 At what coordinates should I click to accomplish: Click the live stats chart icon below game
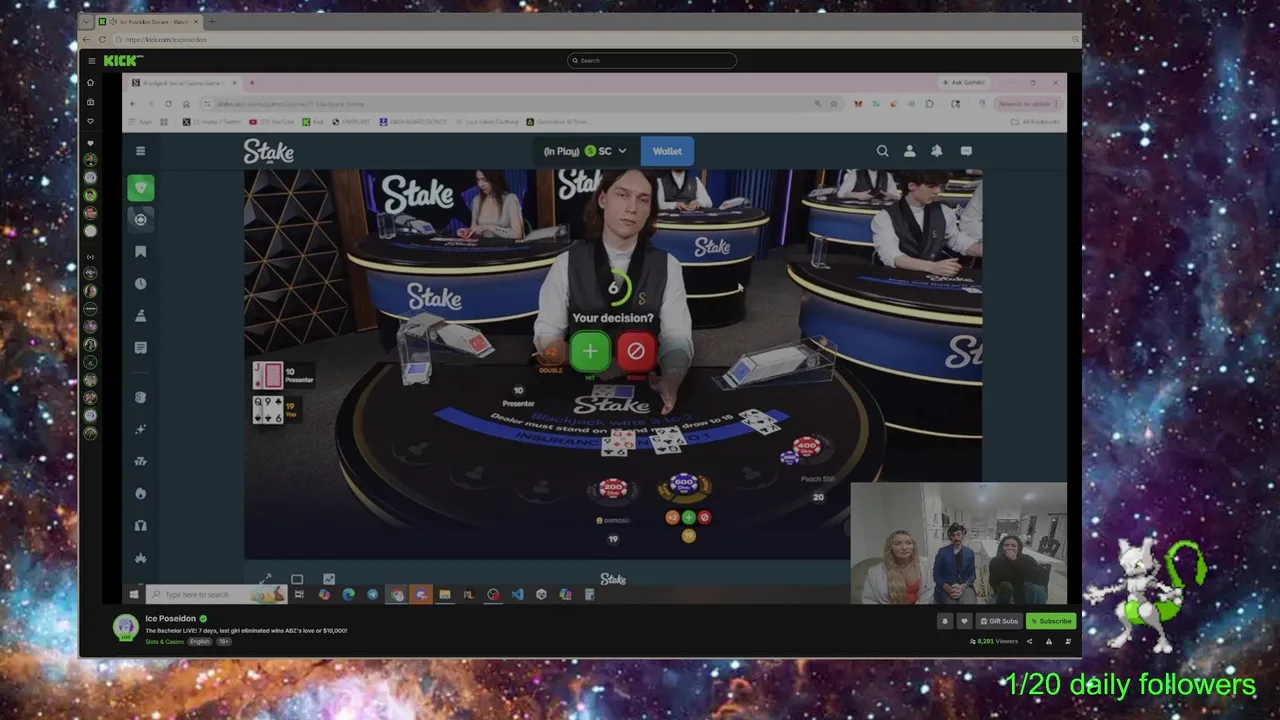[x=329, y=579]
